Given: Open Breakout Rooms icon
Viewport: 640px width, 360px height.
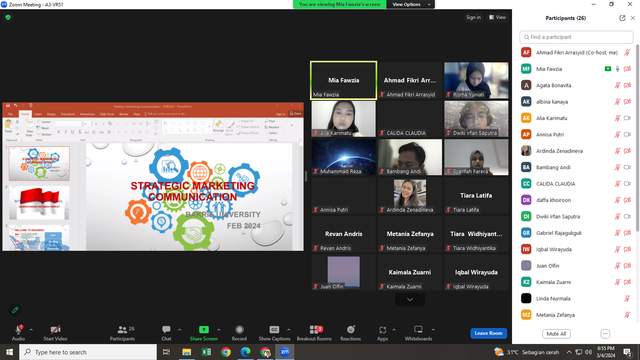Looking at the screenshot, I should click(314, 329).
